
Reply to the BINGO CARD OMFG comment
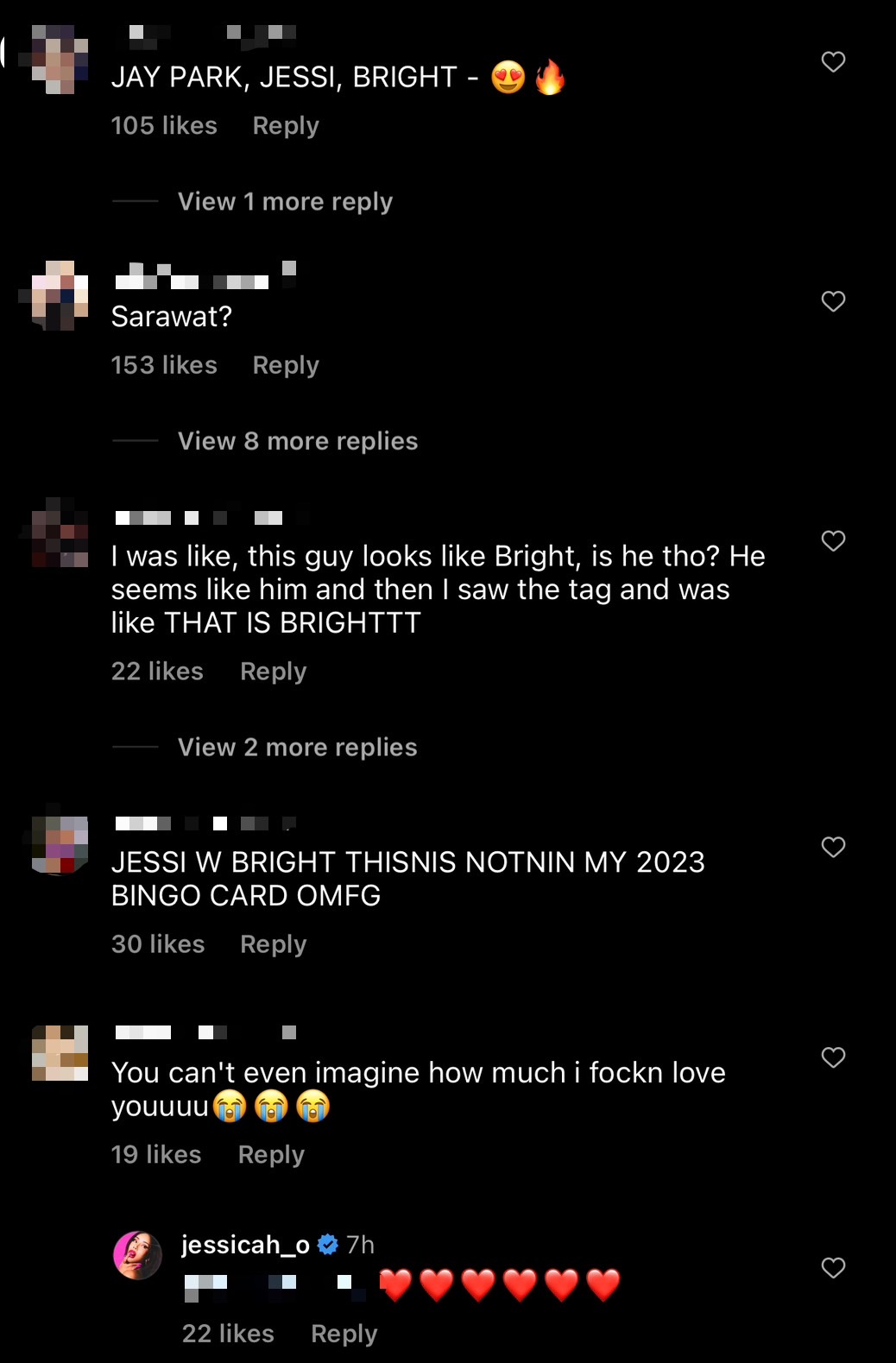click(273, 944)
